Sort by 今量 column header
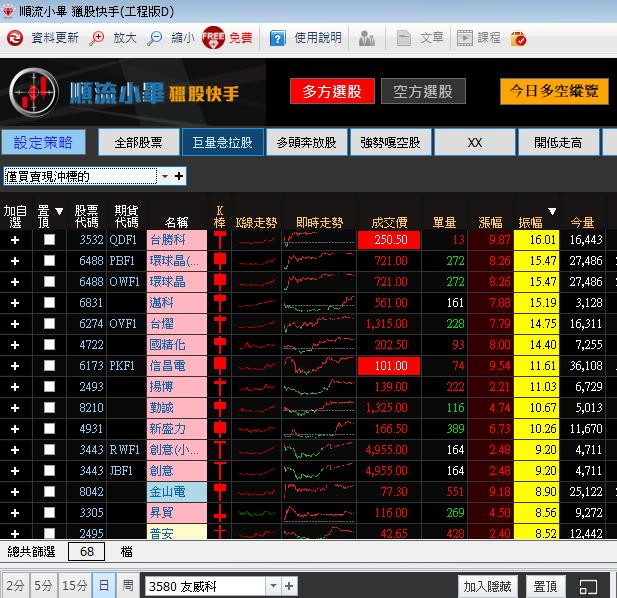Screen dimensions: 617x598 pyautogui.click(x=582, y=222)
